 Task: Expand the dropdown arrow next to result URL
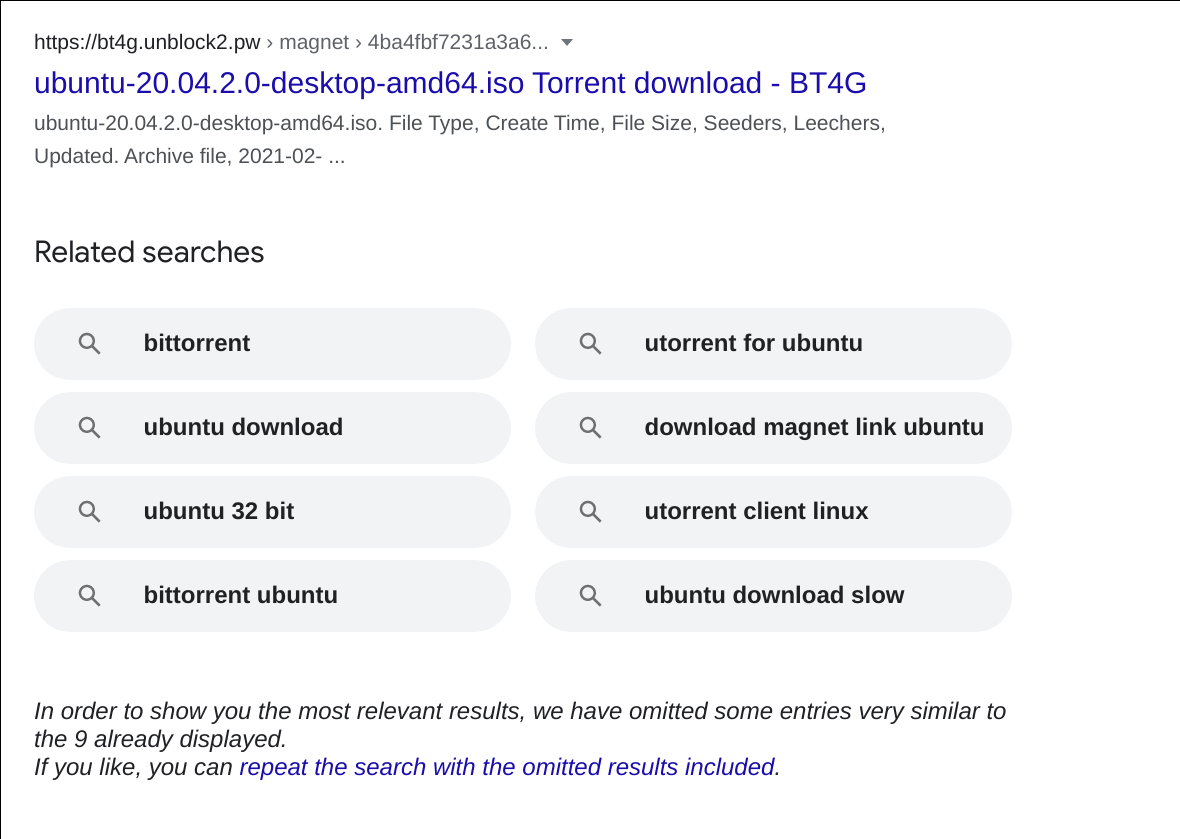tap(567, 42)
